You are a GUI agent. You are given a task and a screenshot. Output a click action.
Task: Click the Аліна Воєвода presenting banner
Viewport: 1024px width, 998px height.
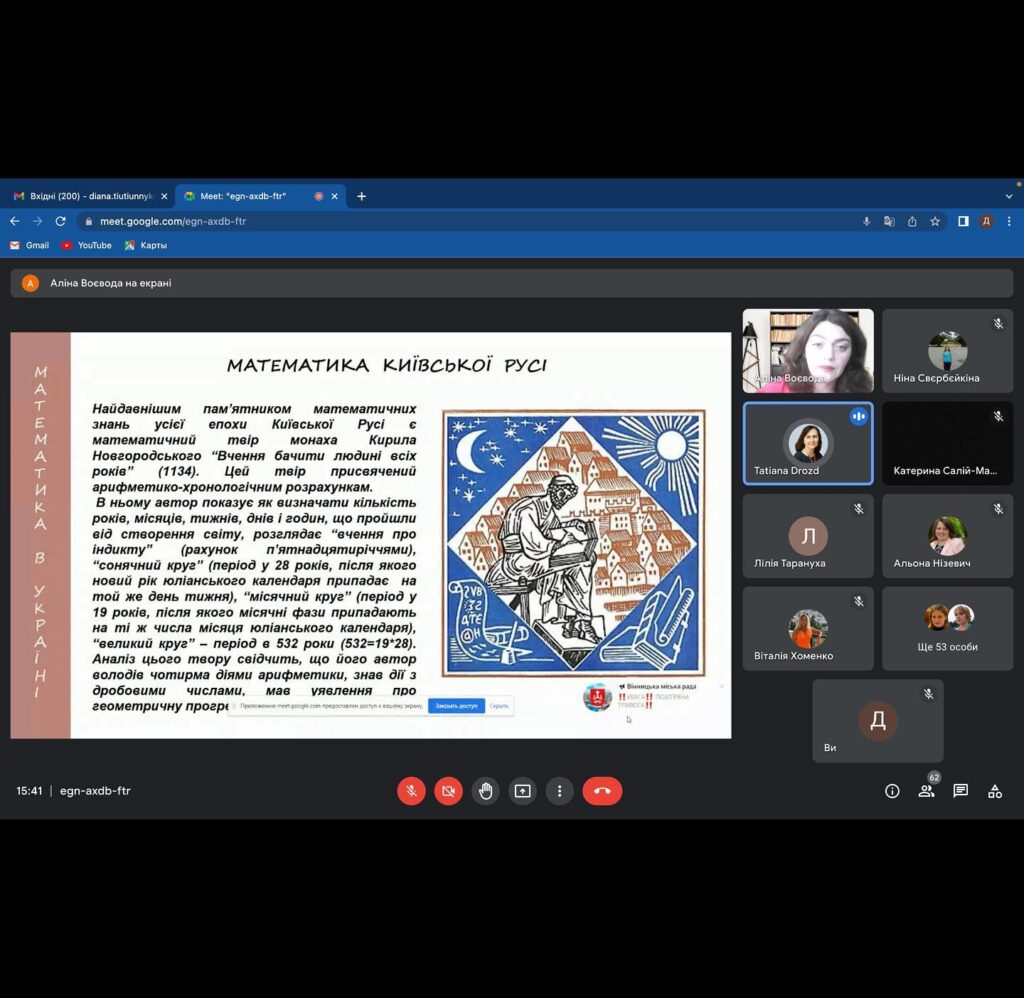coord(512,283)
